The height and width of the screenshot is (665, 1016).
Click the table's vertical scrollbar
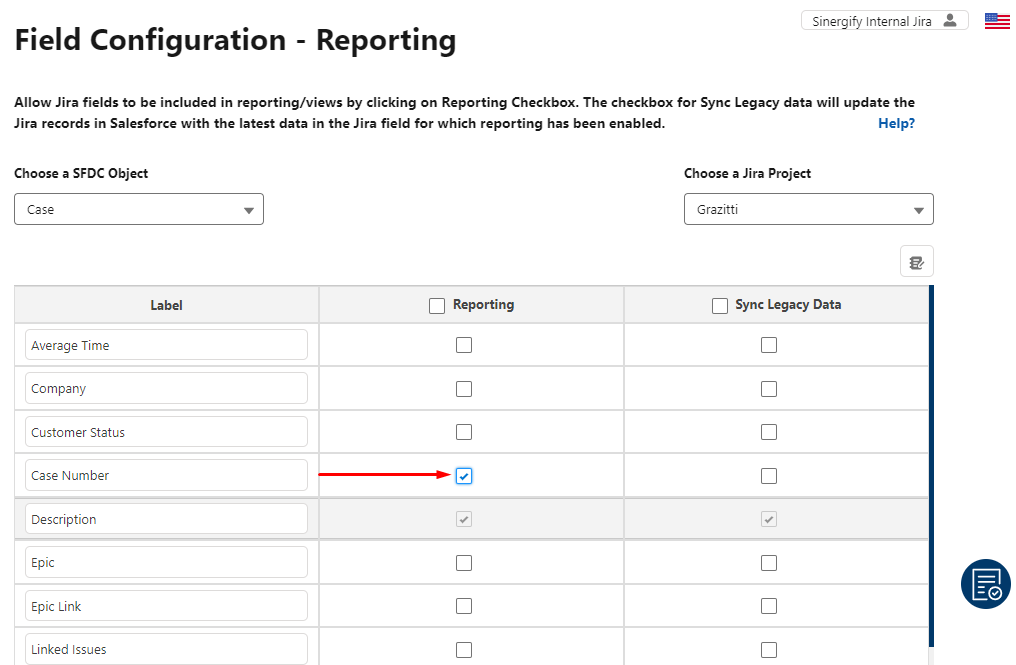point(931,466)
